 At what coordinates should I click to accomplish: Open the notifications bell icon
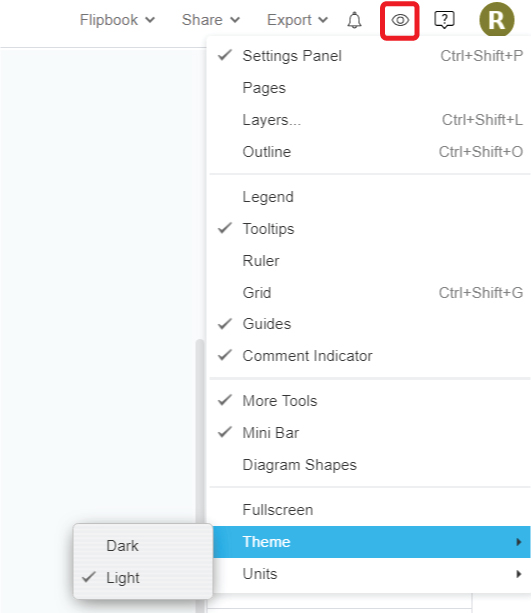354,20
